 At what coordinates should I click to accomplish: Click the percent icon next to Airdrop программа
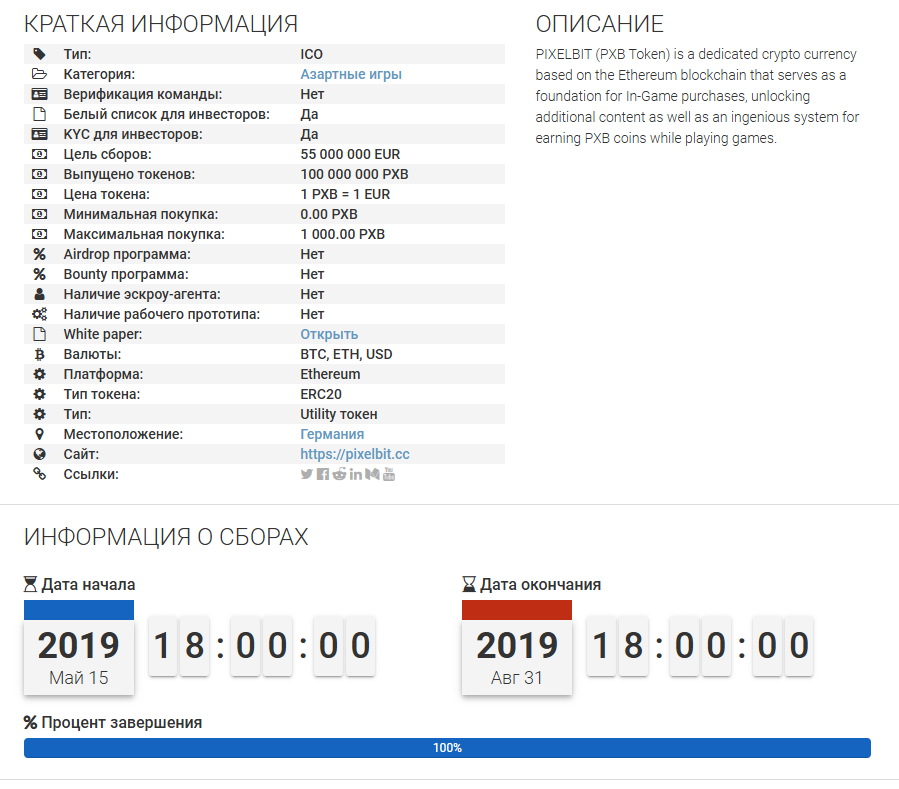coord(39,254)
